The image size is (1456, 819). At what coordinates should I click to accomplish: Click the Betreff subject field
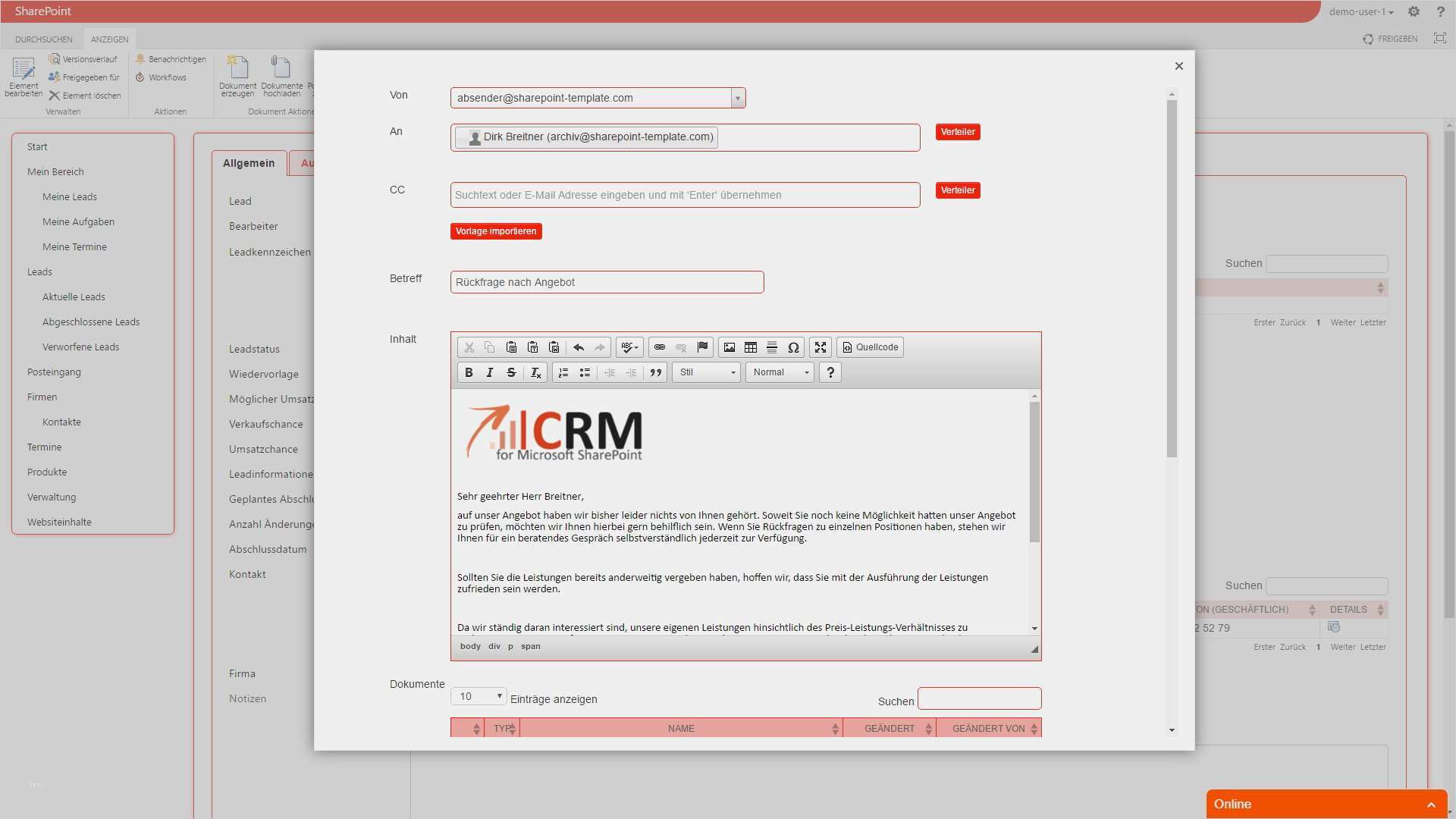[607, 282]
